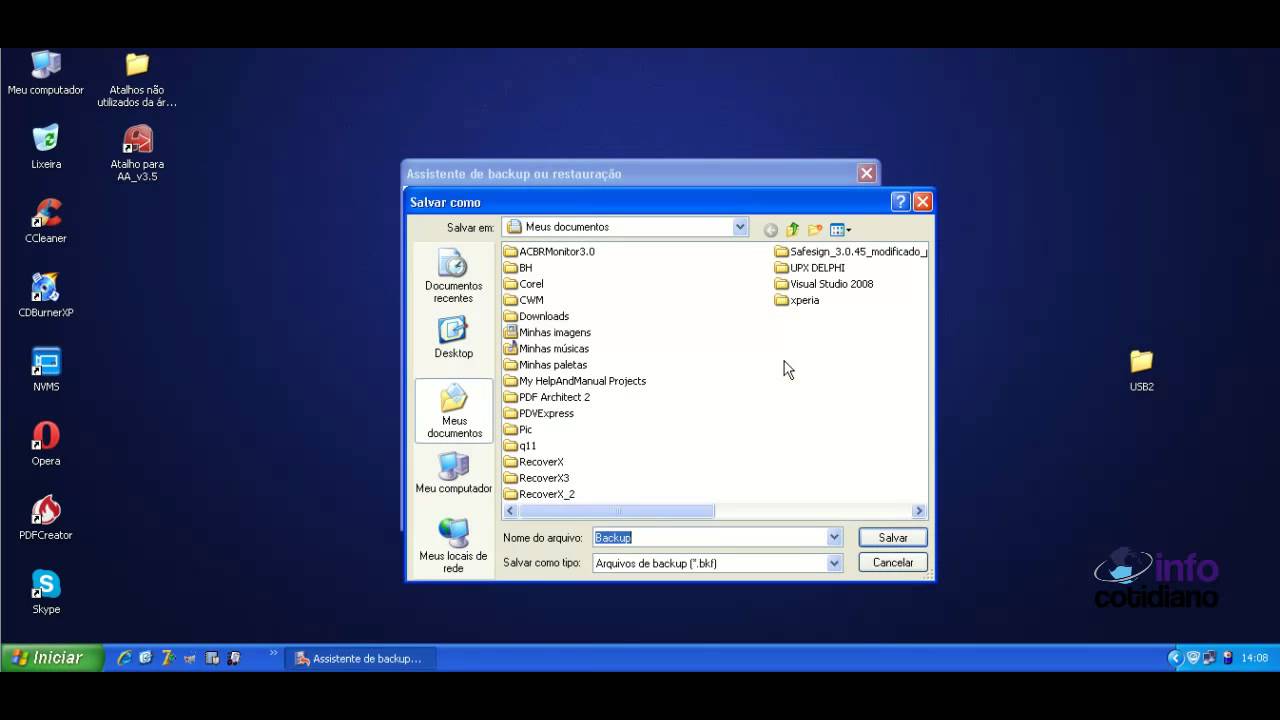
Task: Select the PDFCreator desktop shortcut
Action: [46, 518]
